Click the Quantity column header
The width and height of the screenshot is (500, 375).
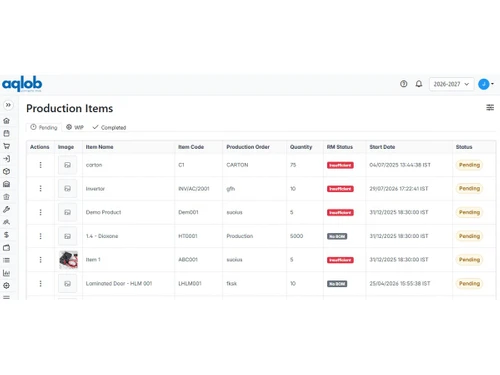click(x=301, y=147)
